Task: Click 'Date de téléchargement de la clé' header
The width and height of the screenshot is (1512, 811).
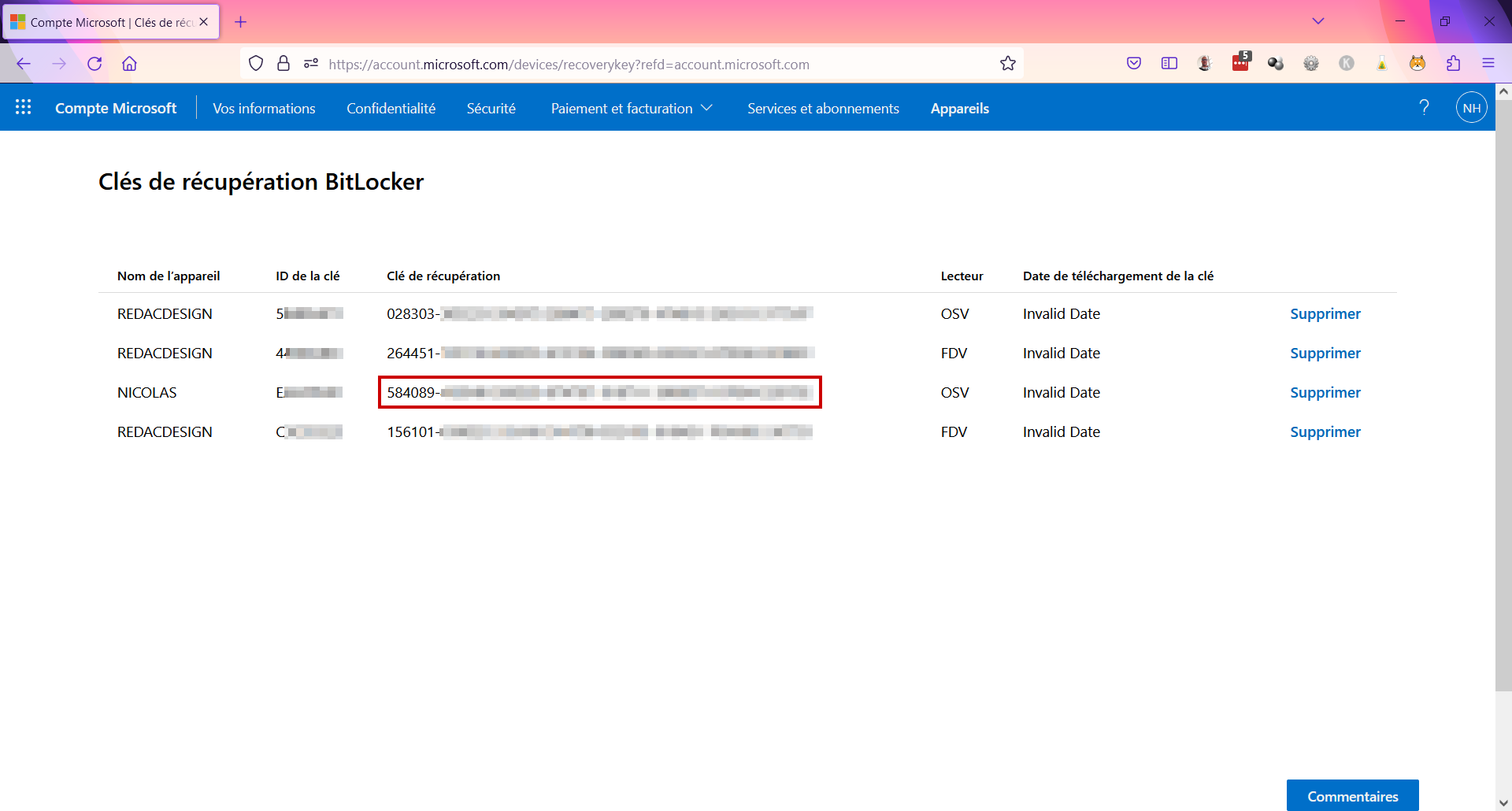Action: [1118, 276]
